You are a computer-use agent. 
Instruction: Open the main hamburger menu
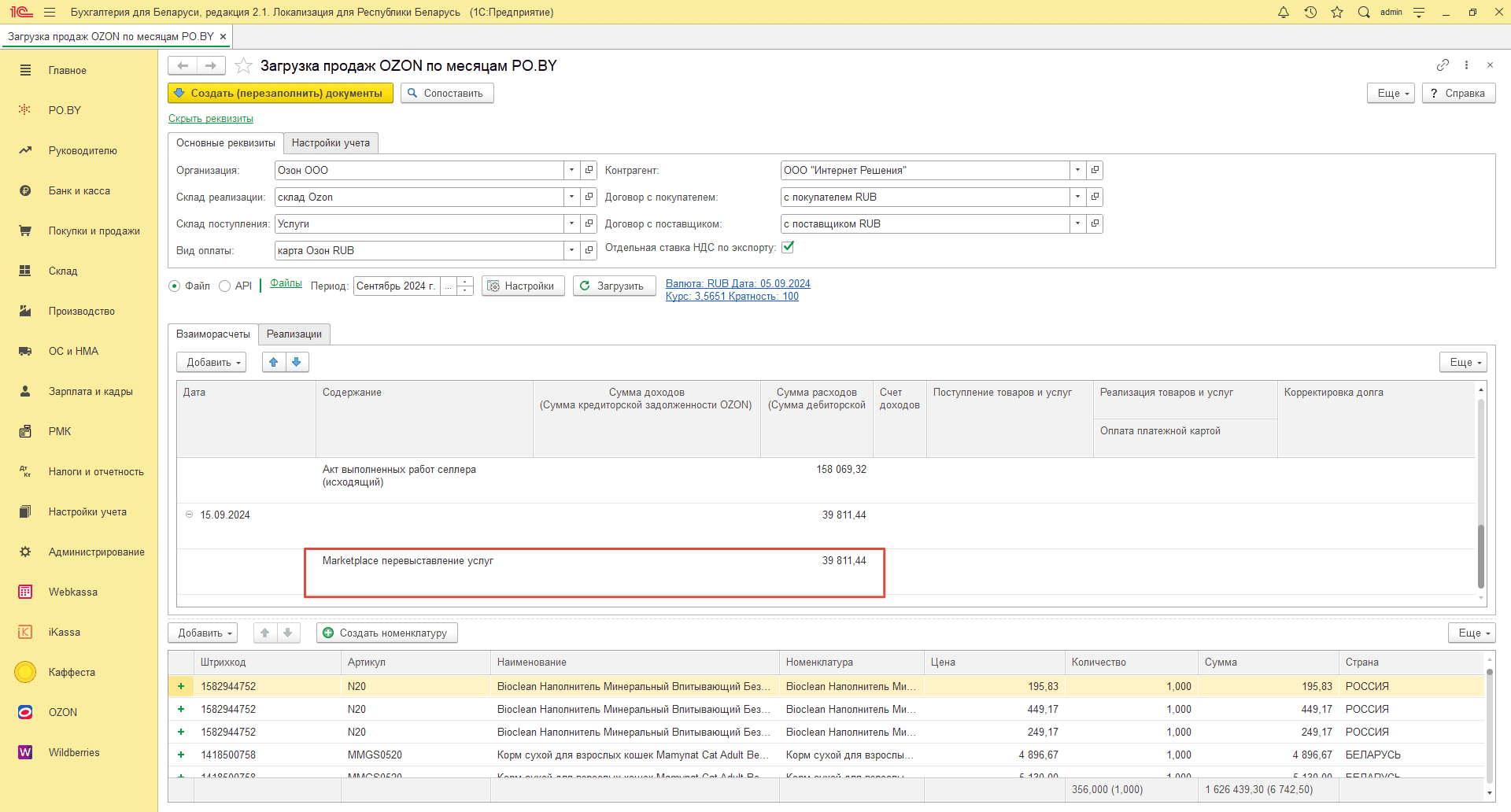(x=50, y=12)
